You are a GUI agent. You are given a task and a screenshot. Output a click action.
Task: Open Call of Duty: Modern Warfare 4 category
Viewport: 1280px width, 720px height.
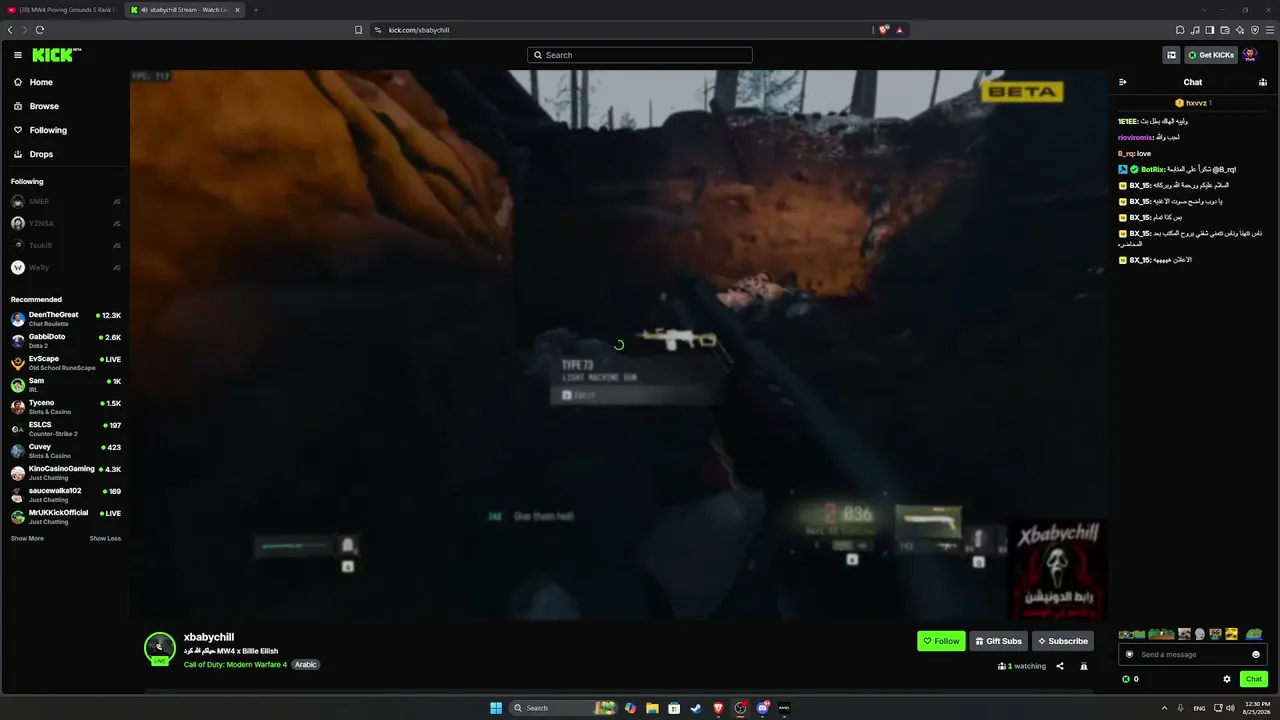coord(235,665)
